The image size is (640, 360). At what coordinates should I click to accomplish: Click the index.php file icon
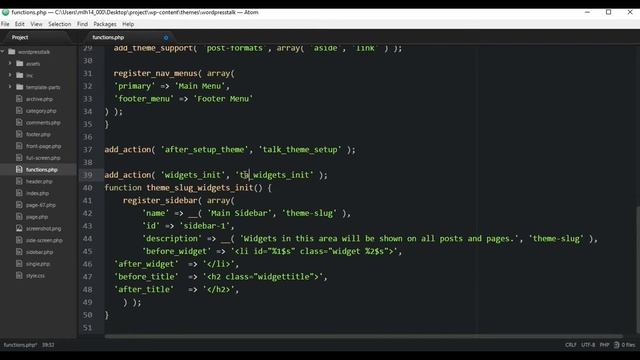(19, 193)
